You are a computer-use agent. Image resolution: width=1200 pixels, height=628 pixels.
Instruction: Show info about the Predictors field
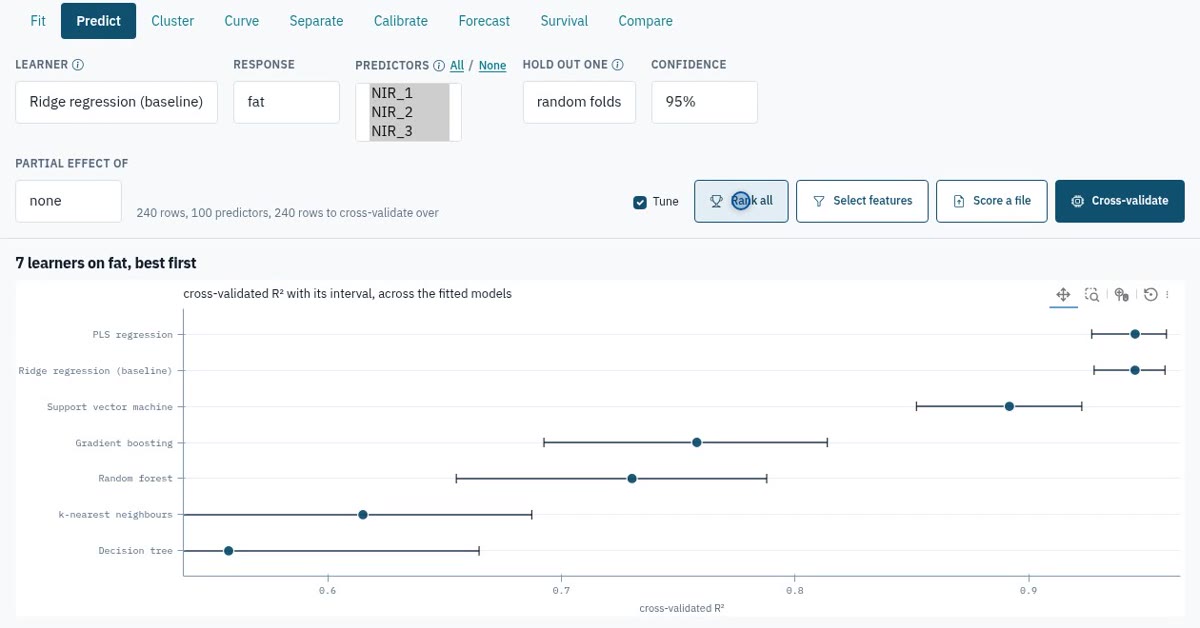pyautogui.click(x=438, y=66)
